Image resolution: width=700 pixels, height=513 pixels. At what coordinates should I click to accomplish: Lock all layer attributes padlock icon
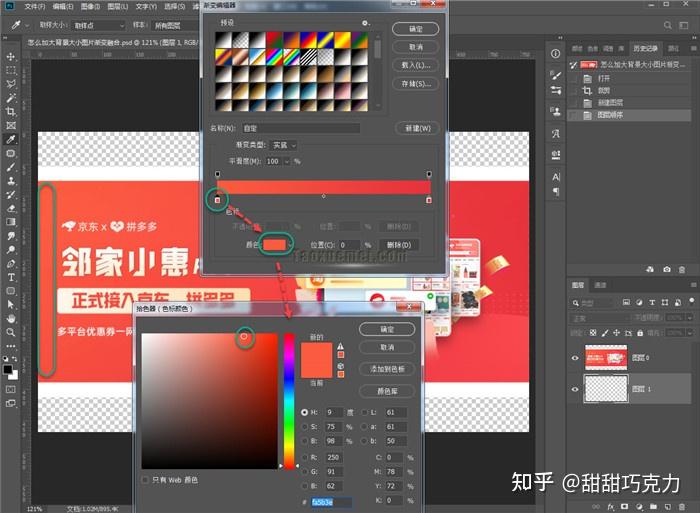(x=640, y=333)
